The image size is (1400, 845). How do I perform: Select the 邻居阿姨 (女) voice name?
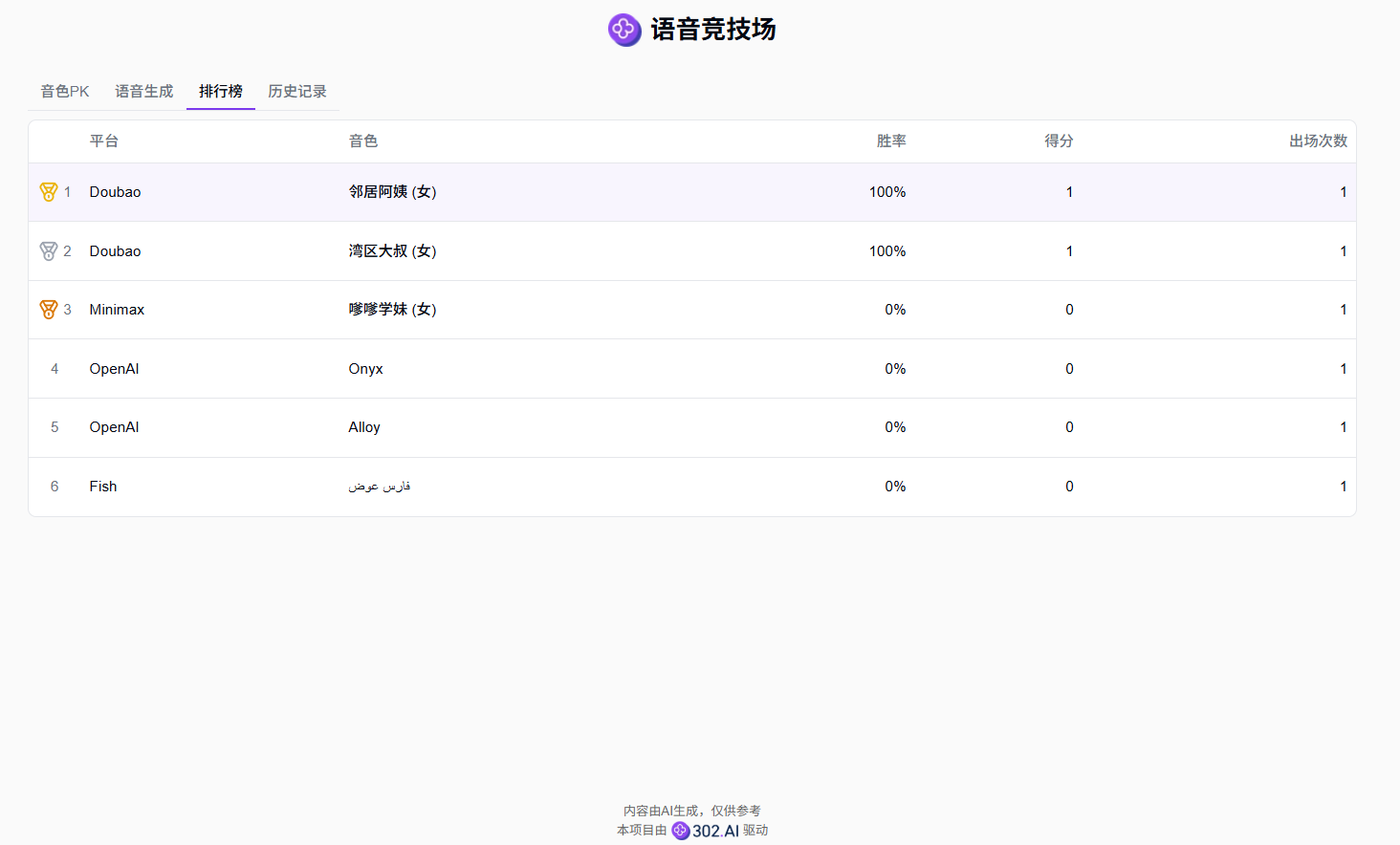tap(393, 192)
